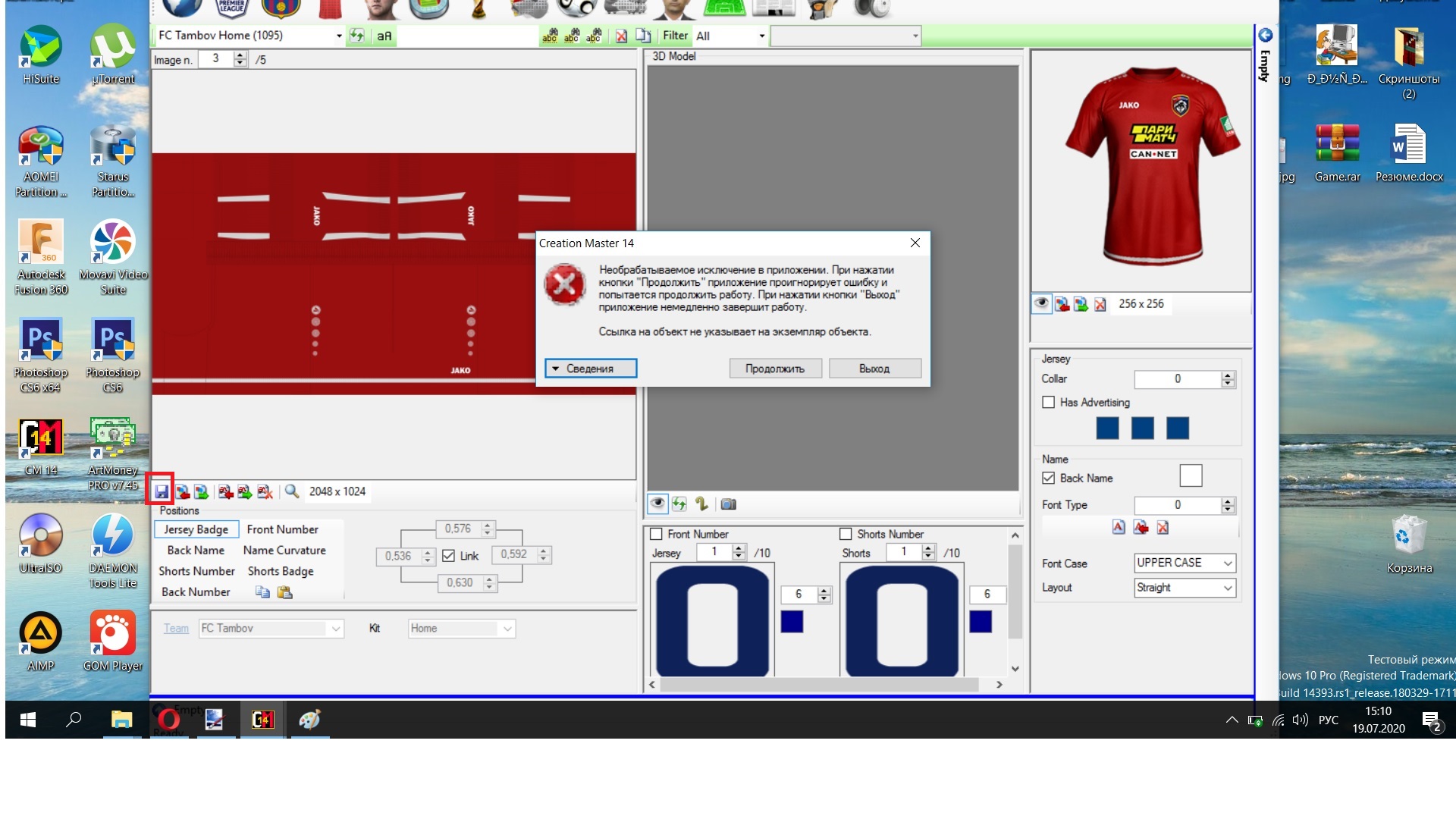This screenshot has width=1456, height=819.
Task: Click the delete kit red X icon
Action: point(621,36)
